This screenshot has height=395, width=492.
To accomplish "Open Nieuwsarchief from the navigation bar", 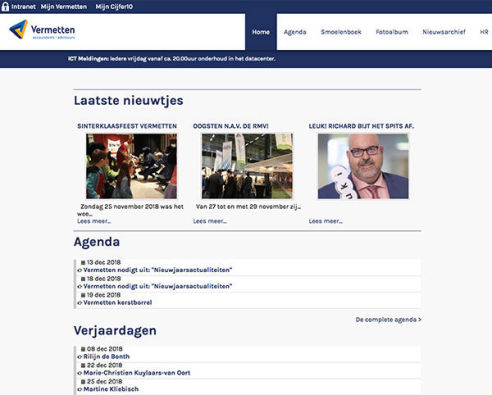I will coord(444,32).
